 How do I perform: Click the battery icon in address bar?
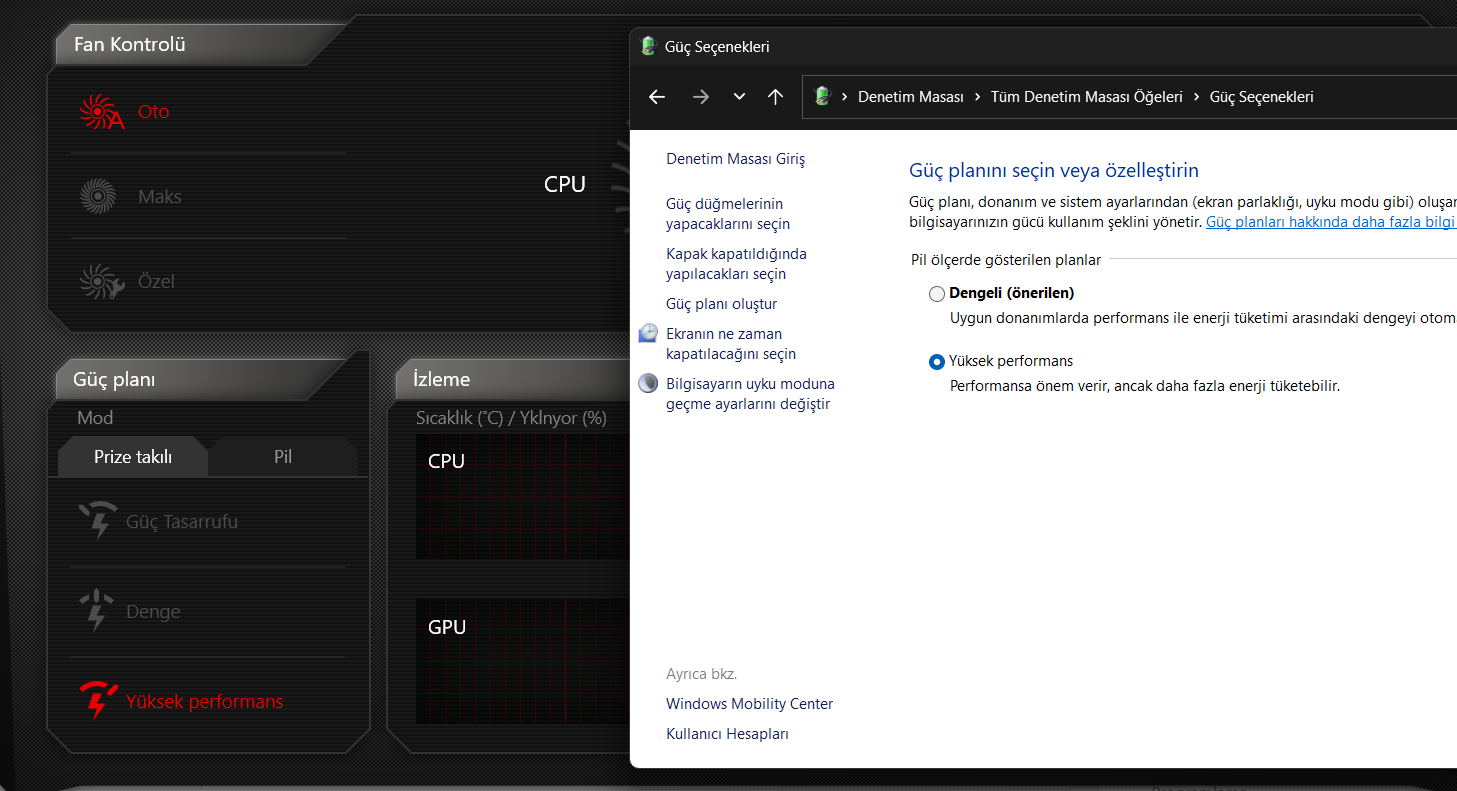[822, 96]
